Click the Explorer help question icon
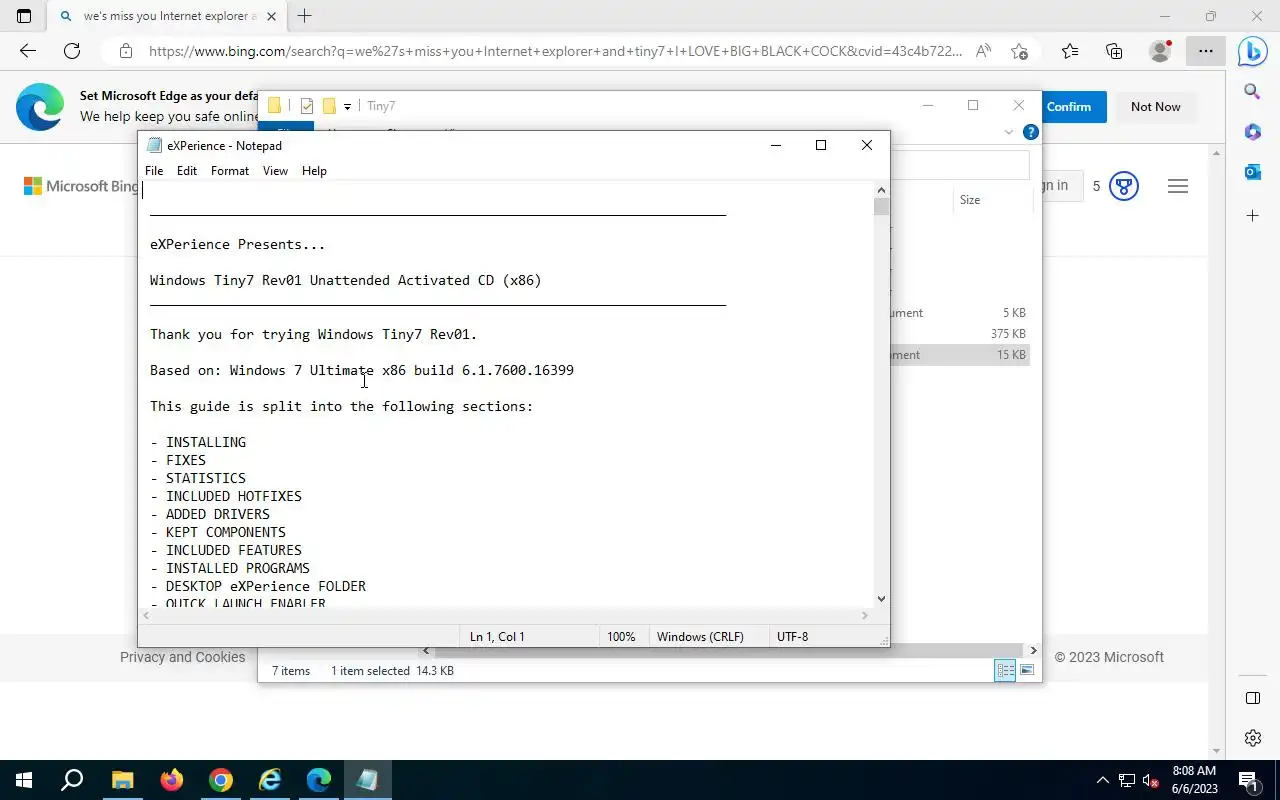Viewport: 1280px width, 800px height. [1031, 132]
